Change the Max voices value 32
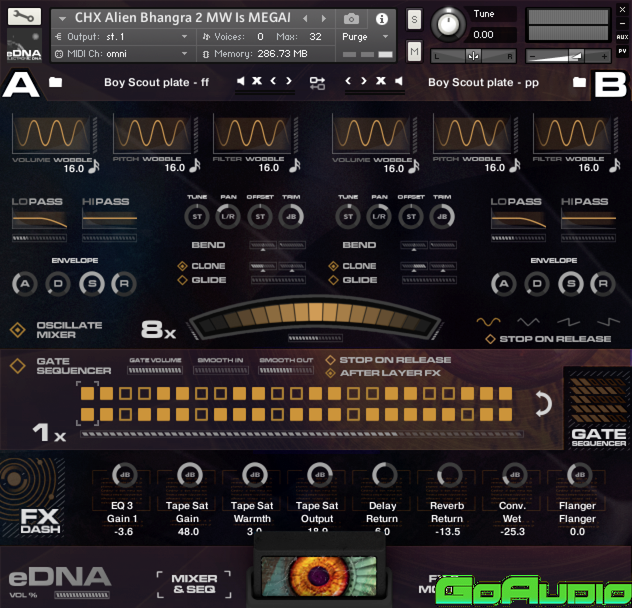The image size is (632, 608). point(315,37)
